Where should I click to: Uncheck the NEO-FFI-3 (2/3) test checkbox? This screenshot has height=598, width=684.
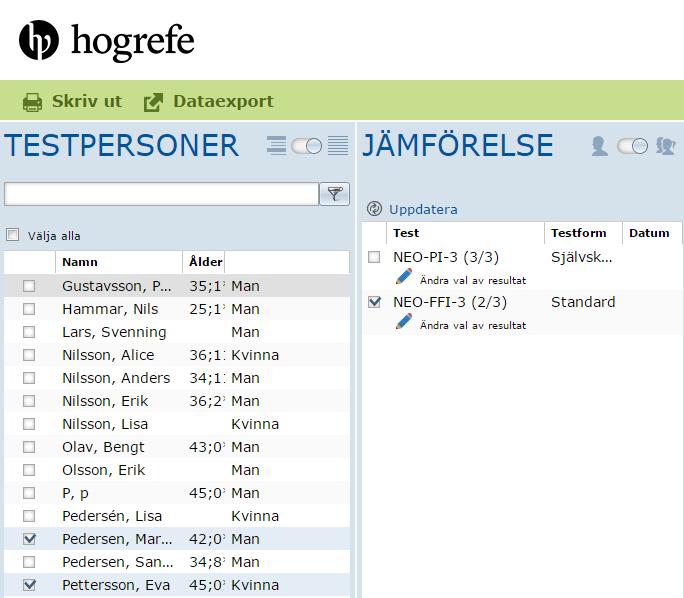(374, 302)
